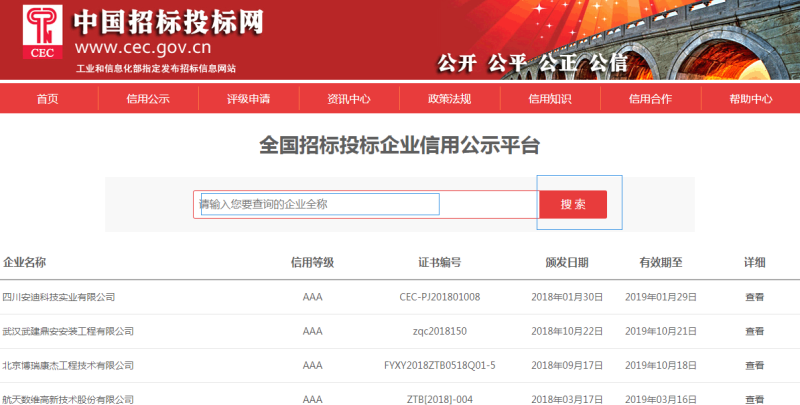800x405 pixels.
Task: Click the 证书编号 column header
Action: pos(440,262)
